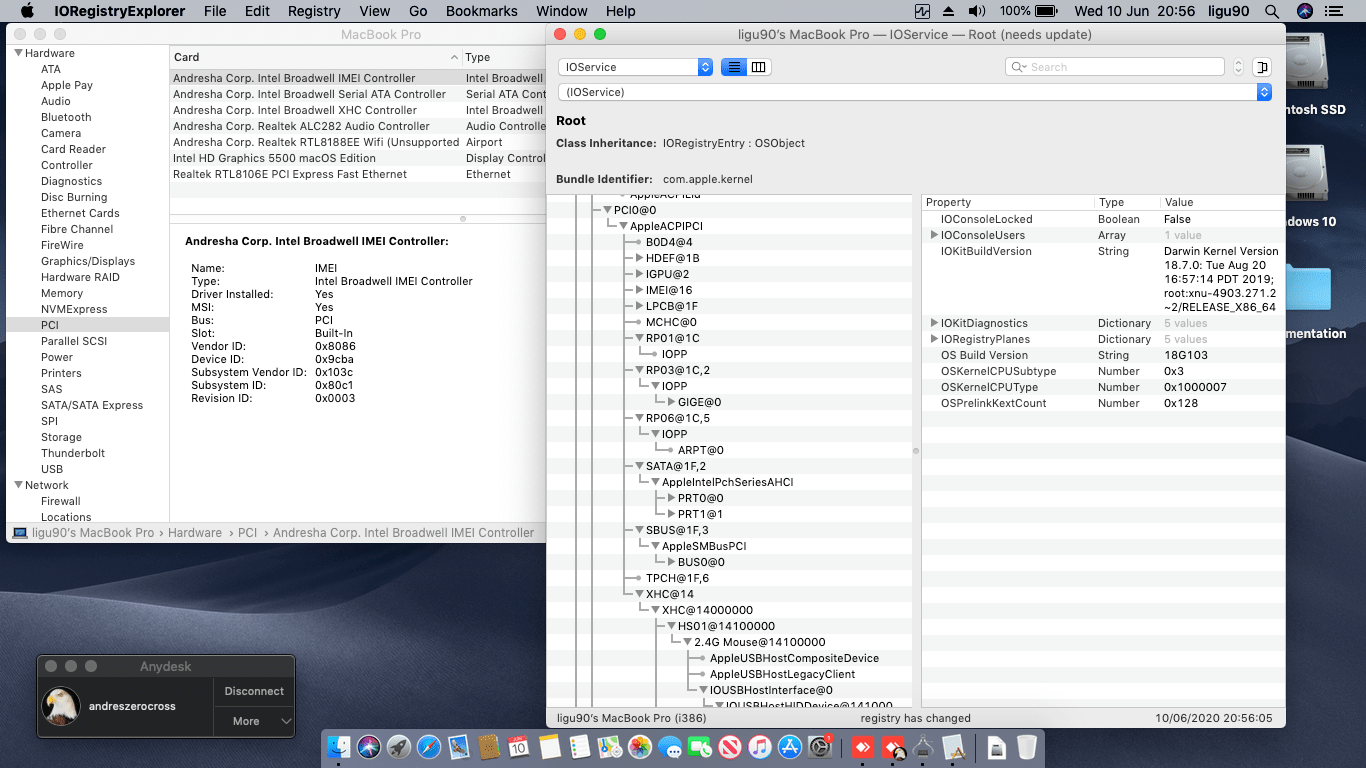The width and height of the screenshot is (1366, 768).
Task: Open System Preferences in the dock
Action: pos(820,746)
